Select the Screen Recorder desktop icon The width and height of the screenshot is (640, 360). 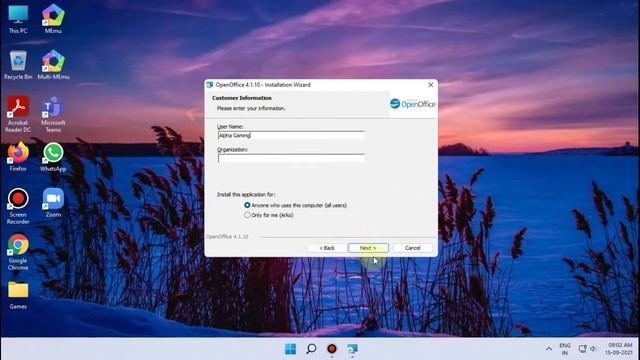click(18, 206)
